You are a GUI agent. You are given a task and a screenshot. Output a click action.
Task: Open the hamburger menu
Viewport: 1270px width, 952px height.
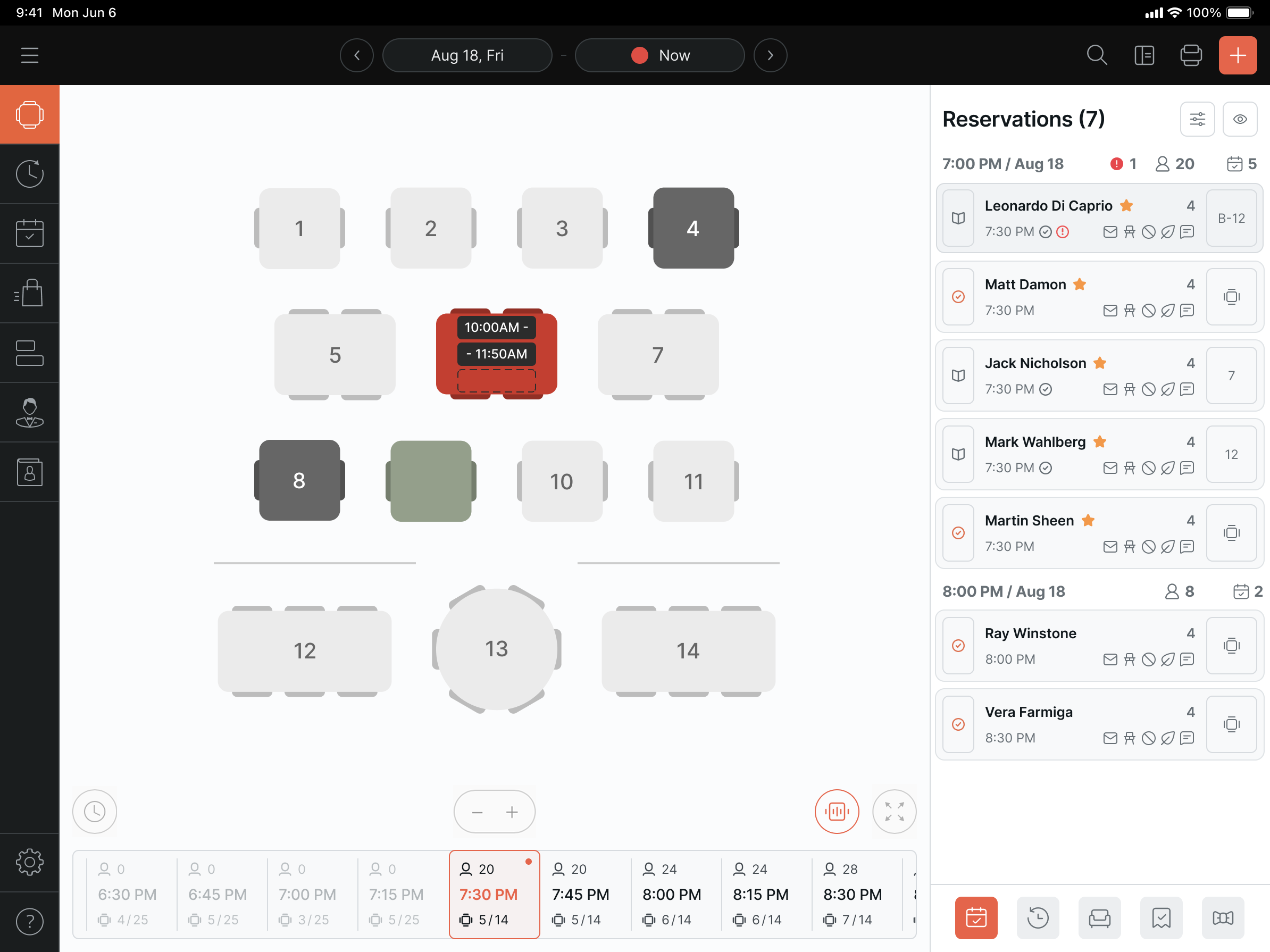click(30, 55)
